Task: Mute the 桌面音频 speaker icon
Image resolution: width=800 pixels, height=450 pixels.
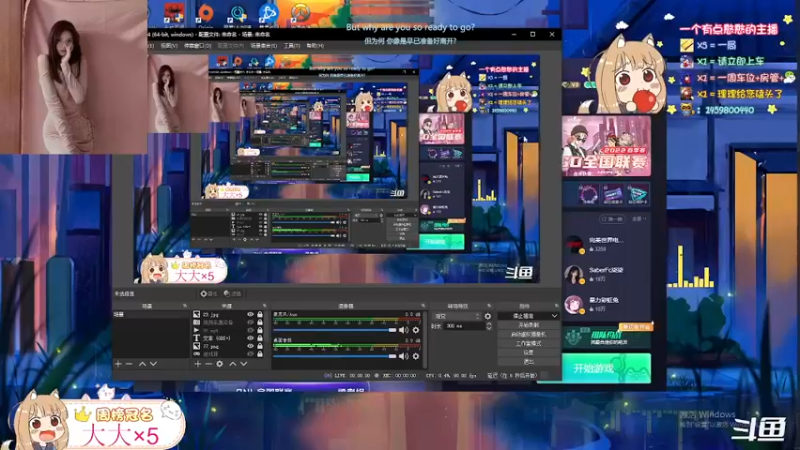Action: click(404, 356)
